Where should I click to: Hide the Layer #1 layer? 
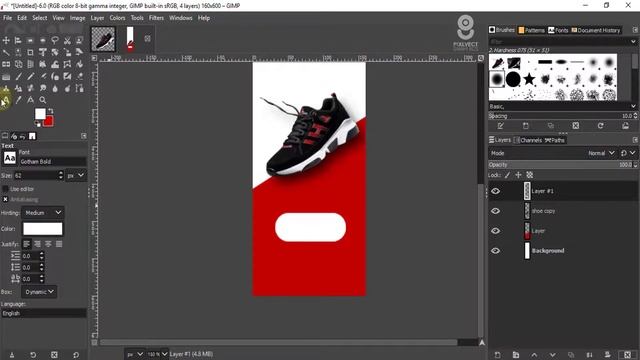coord(496,191)
